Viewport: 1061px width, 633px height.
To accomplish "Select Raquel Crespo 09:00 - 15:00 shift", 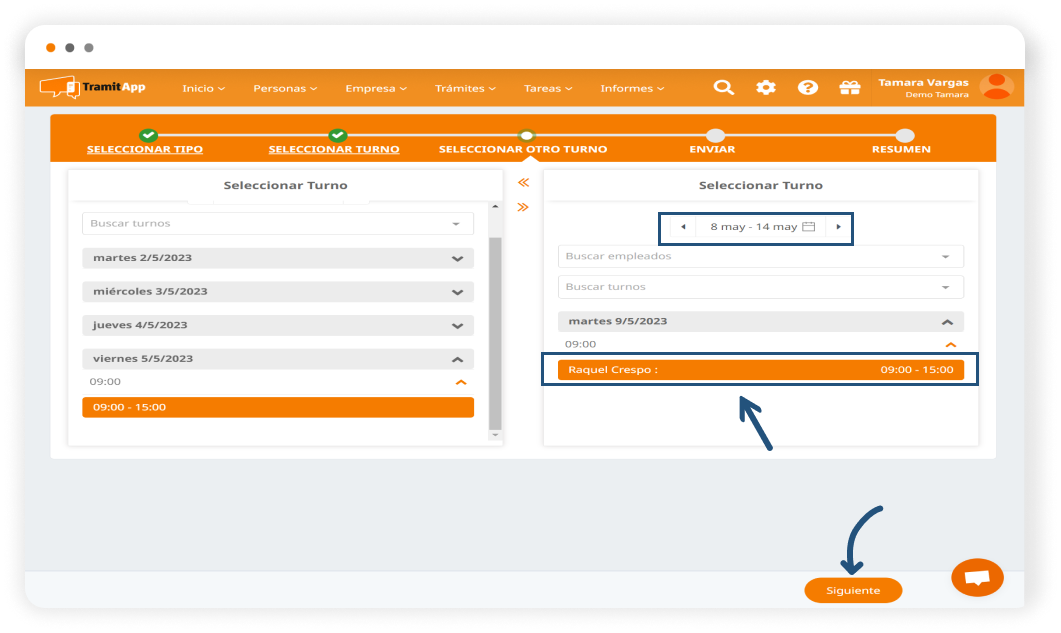I will [x=759, y=370].
